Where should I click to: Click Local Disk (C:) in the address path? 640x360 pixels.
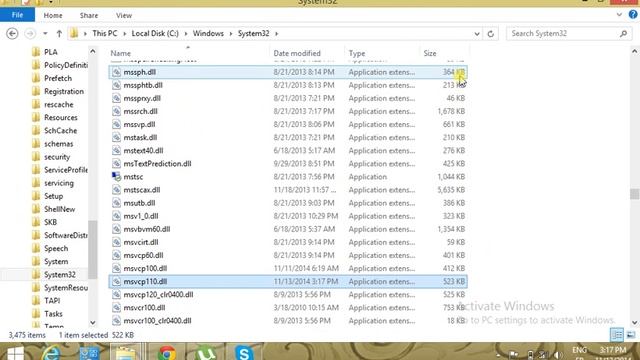[155, 33]
